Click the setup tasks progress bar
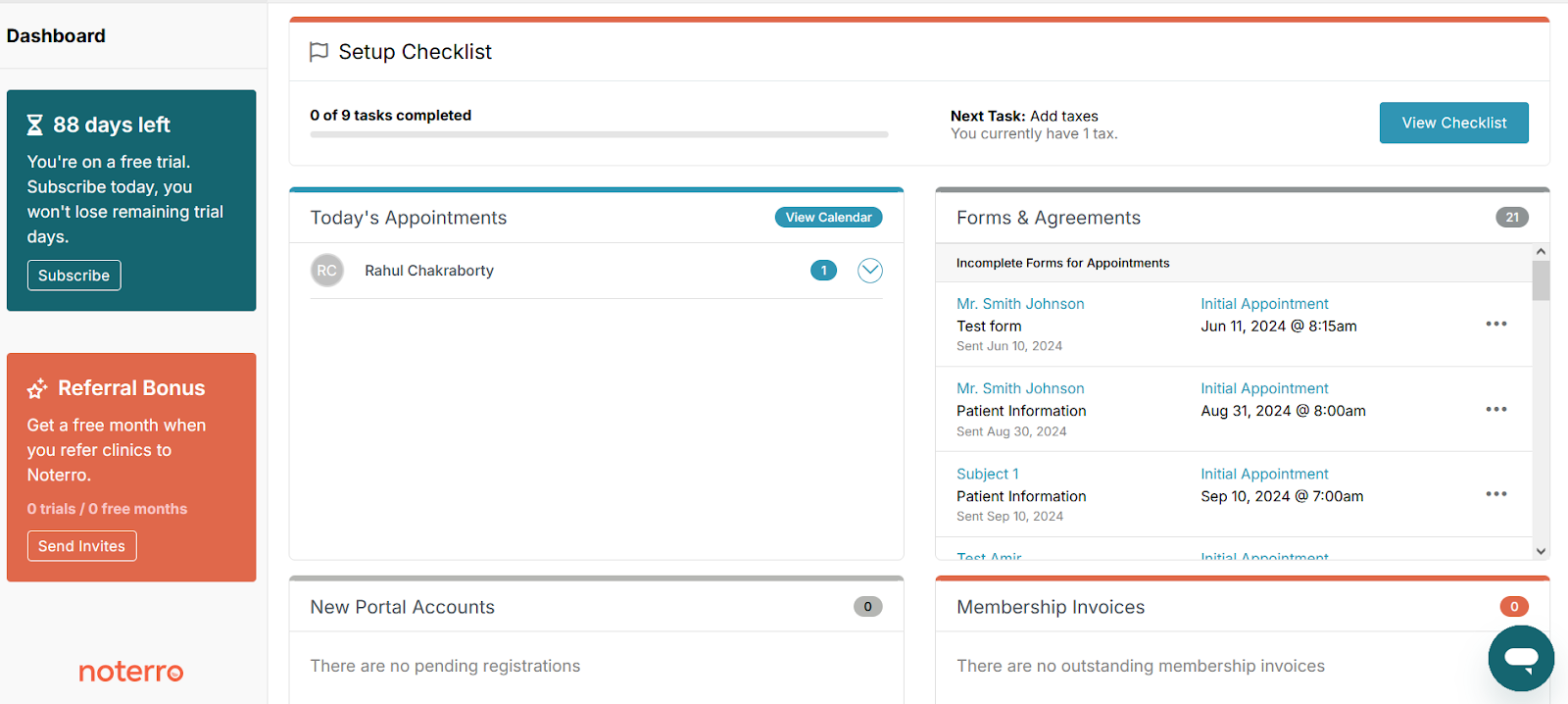Image resolution: width=1568 pixels, height=704 pixels. (x=598, y=134)
